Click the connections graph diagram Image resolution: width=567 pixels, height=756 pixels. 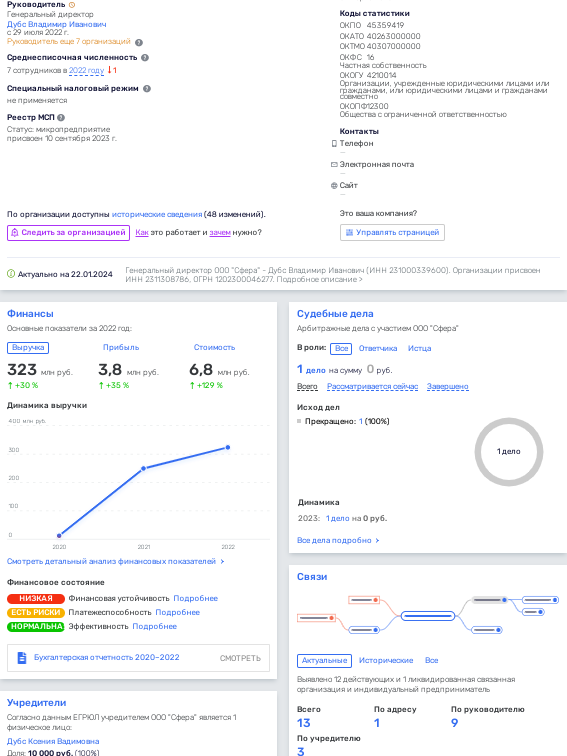(428, 615)
